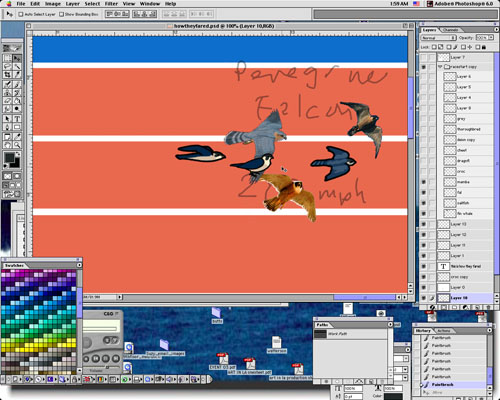
Task: Click the trash icon in Layers palette
Action: click(x=489, y=307)
